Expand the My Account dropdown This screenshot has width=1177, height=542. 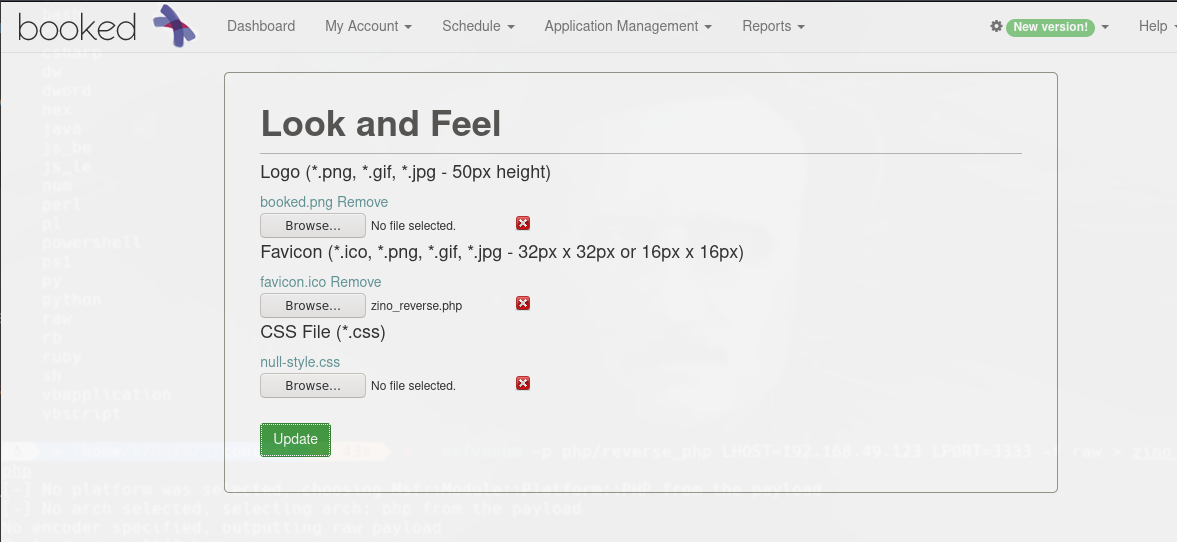coord(368,26)
